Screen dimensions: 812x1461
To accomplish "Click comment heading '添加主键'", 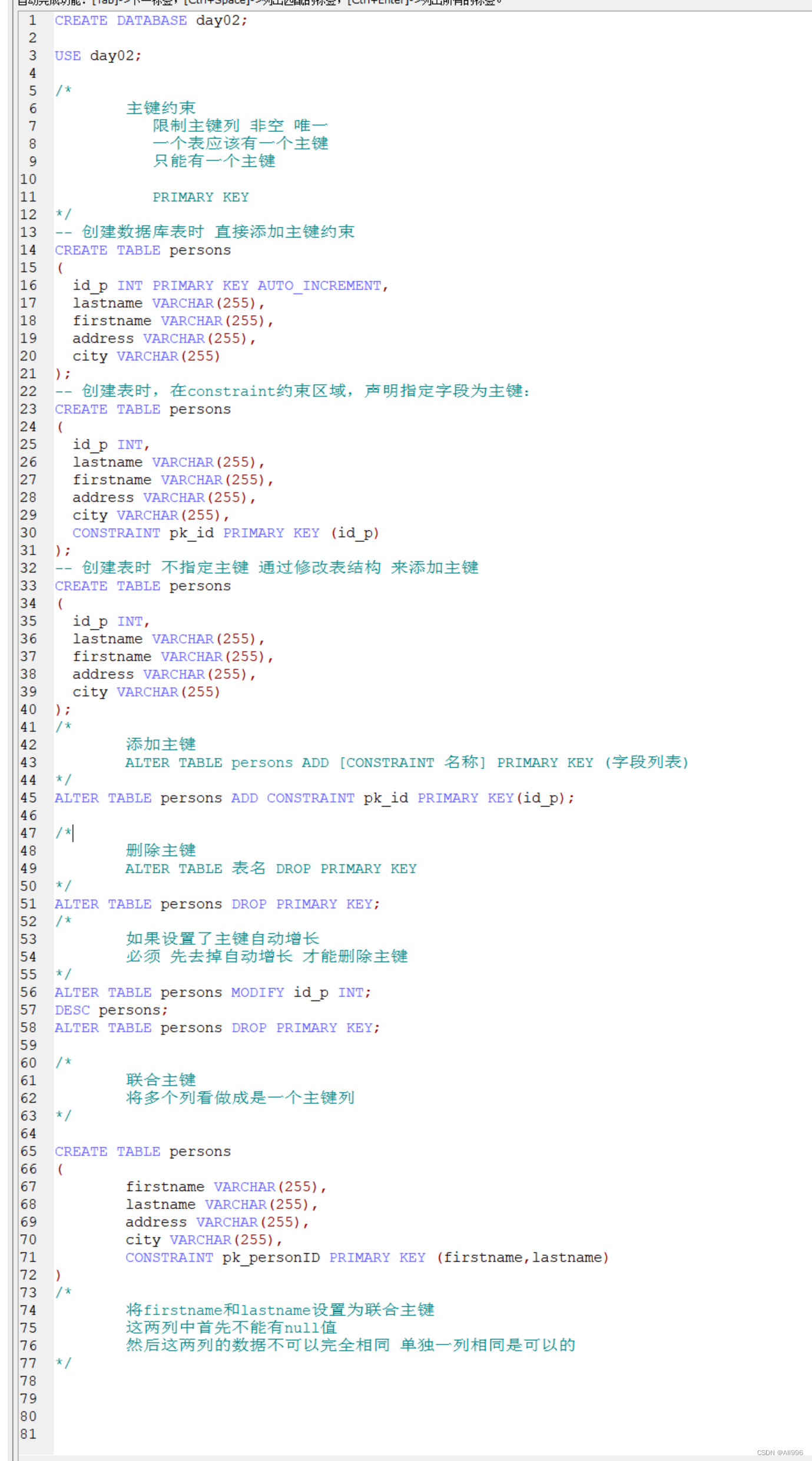I will coord(161,745).
